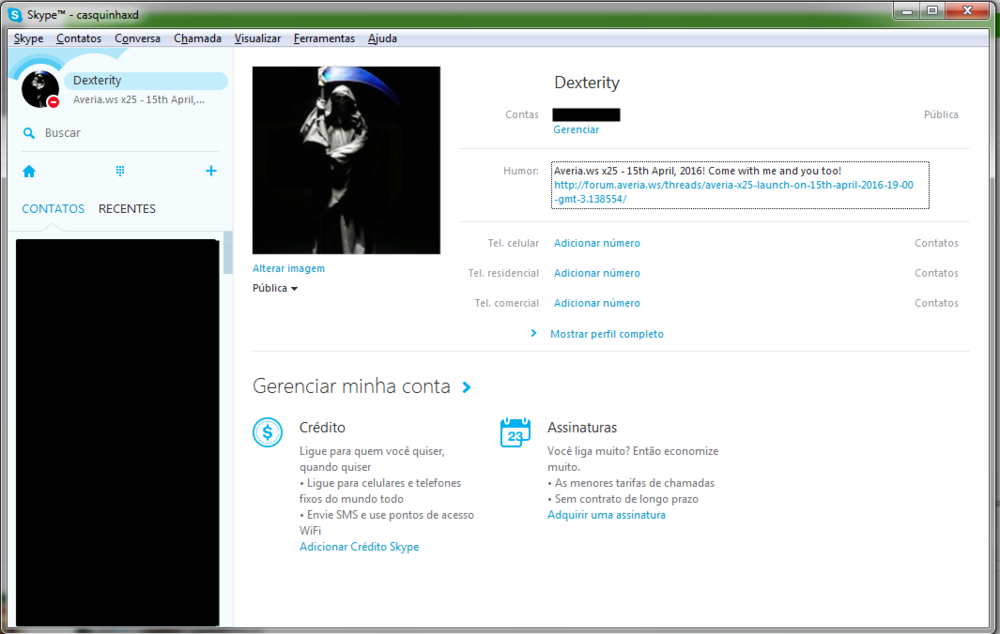Click the coin icon beside Crédito

point(267,432)
